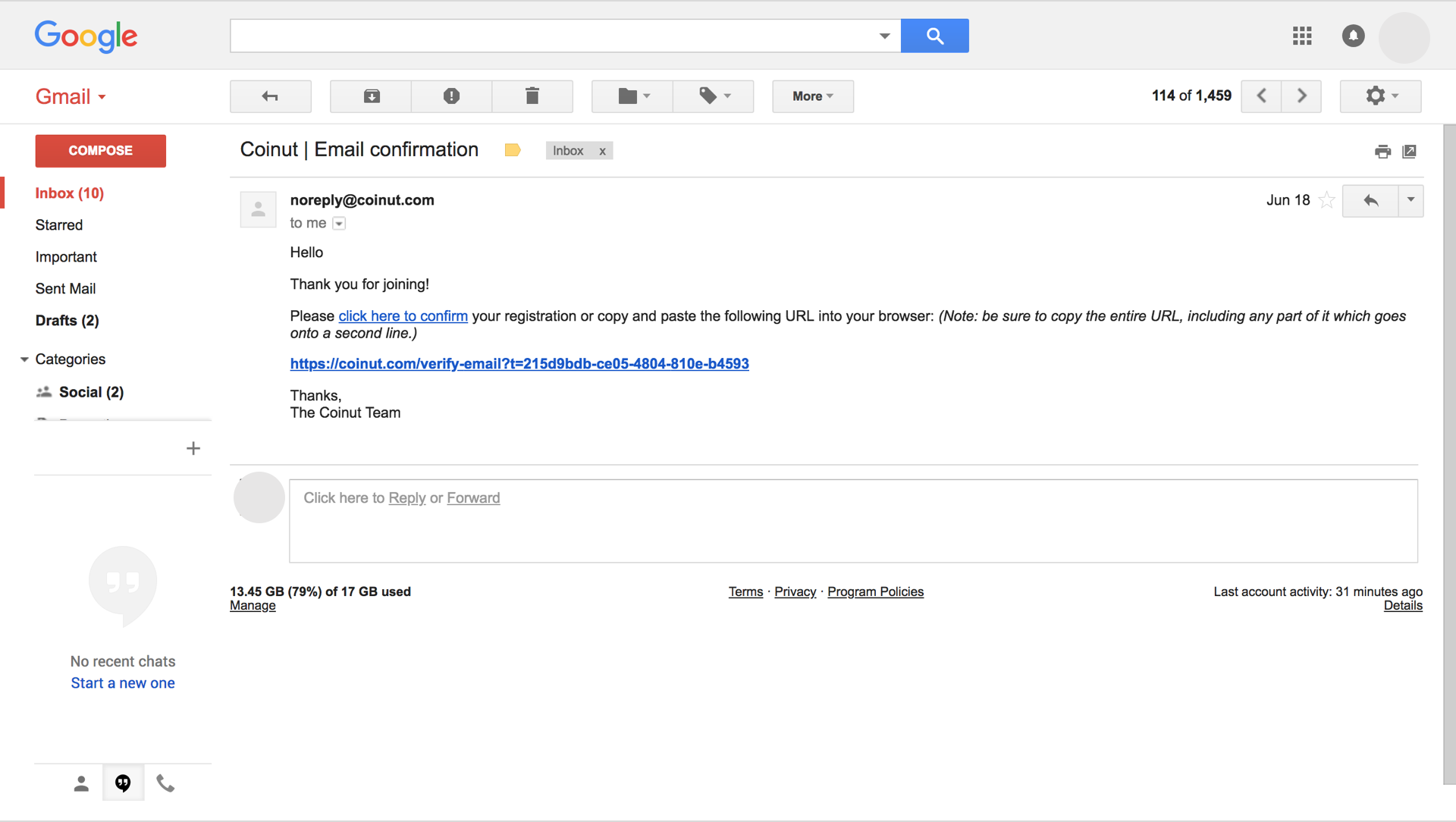The height and width of the screenshot is (822, 1456).
Task: Select the Starred folder
Action: point(59,225)
